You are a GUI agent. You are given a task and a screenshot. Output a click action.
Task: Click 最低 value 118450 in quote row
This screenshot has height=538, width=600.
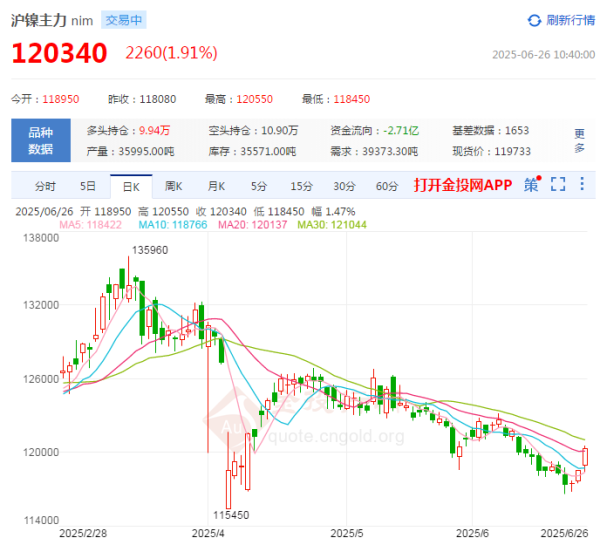(x=352, y=99)
